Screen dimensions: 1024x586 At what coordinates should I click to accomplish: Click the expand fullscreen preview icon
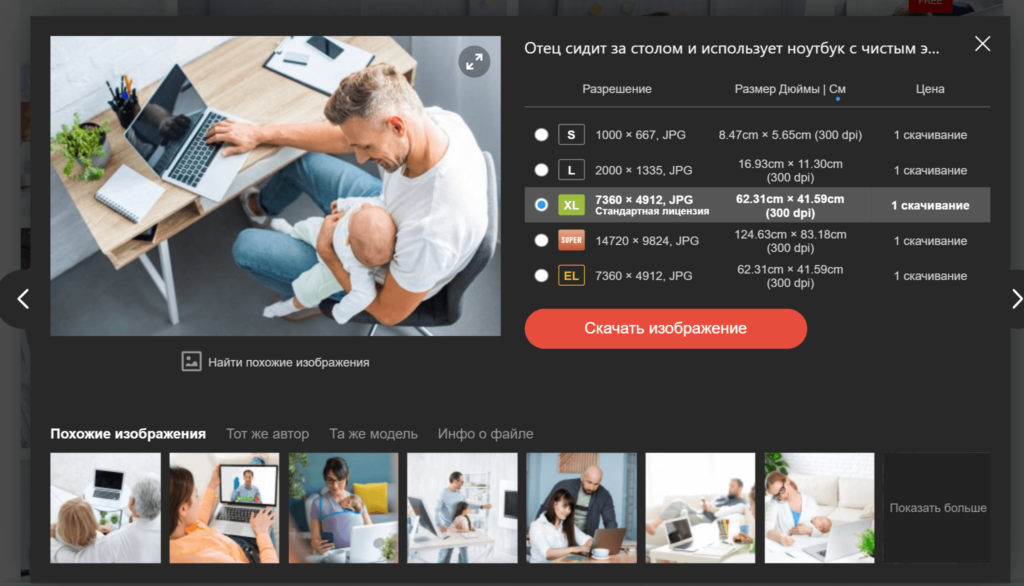474,61
